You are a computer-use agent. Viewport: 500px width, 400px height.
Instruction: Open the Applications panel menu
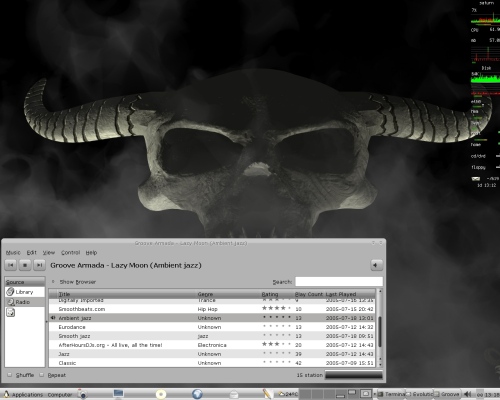tap(24, 395)
